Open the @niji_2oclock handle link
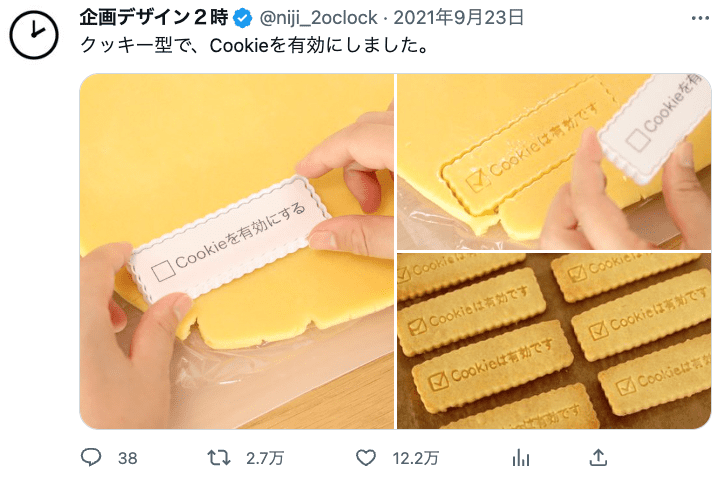 (318, 18)
